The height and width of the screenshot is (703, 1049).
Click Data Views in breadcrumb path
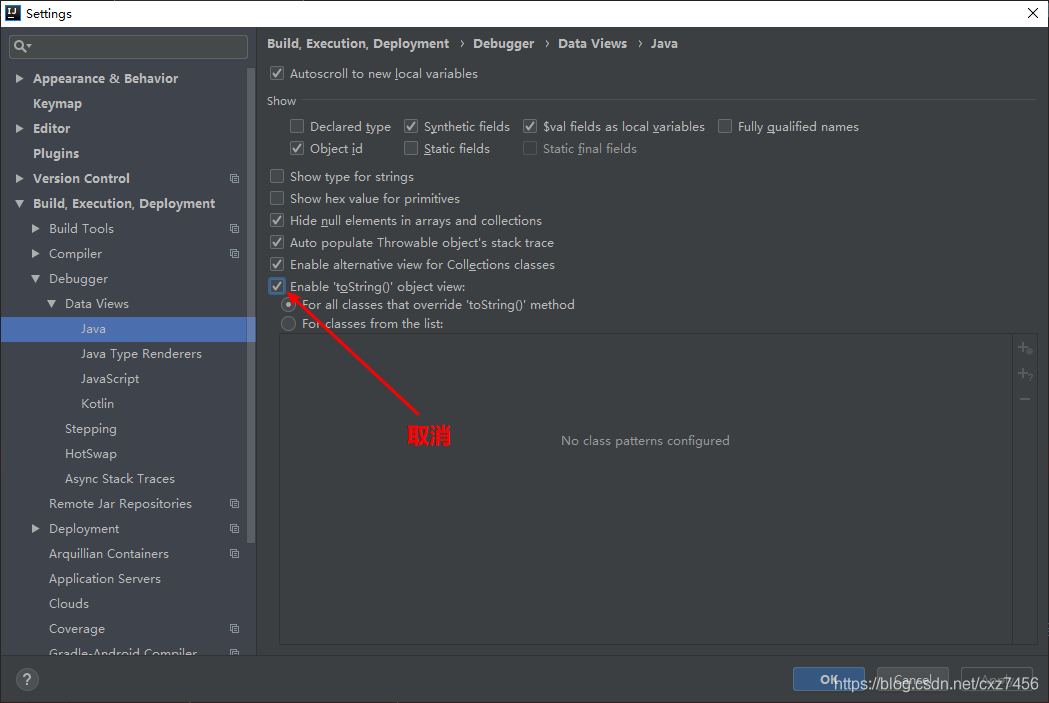pyautogui.click(x=592, y=43)
